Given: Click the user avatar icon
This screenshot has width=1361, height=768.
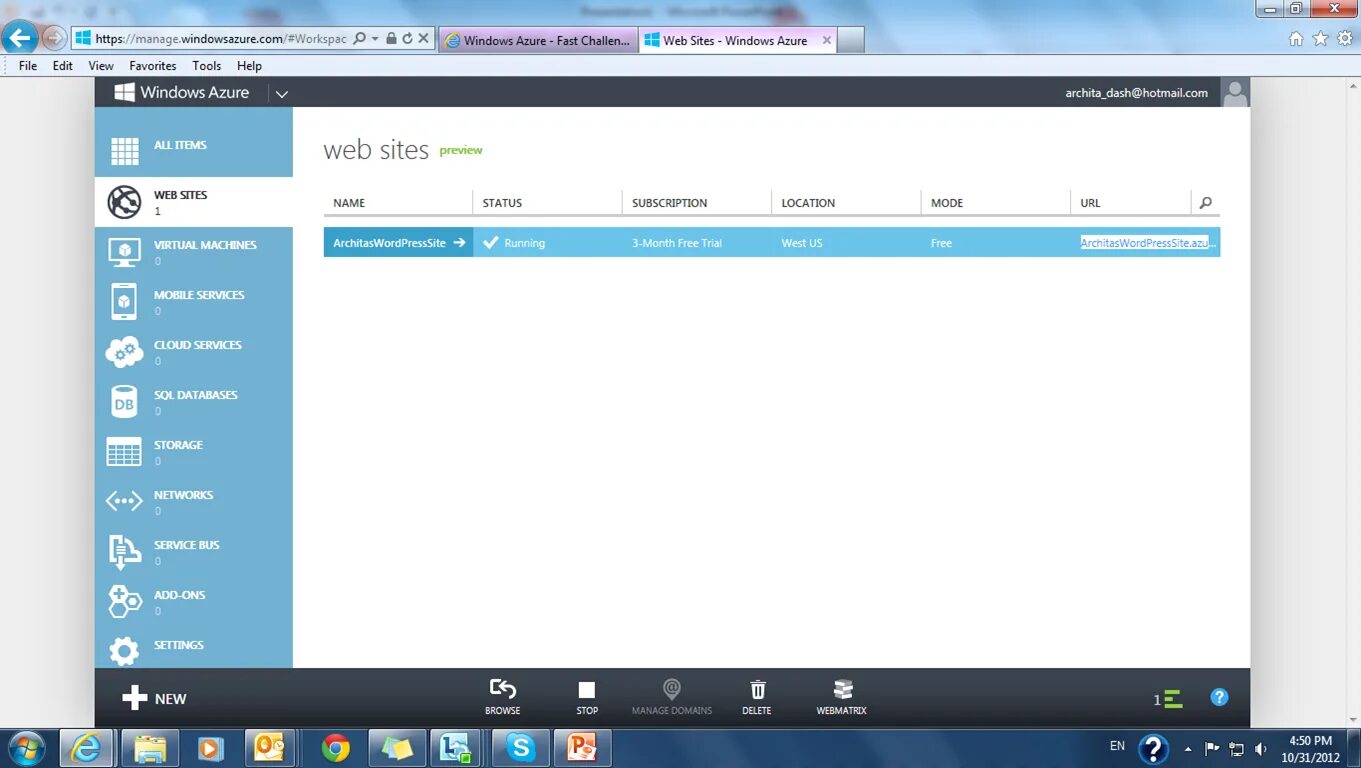Looking at the screenshot, I should [1236, 93].
